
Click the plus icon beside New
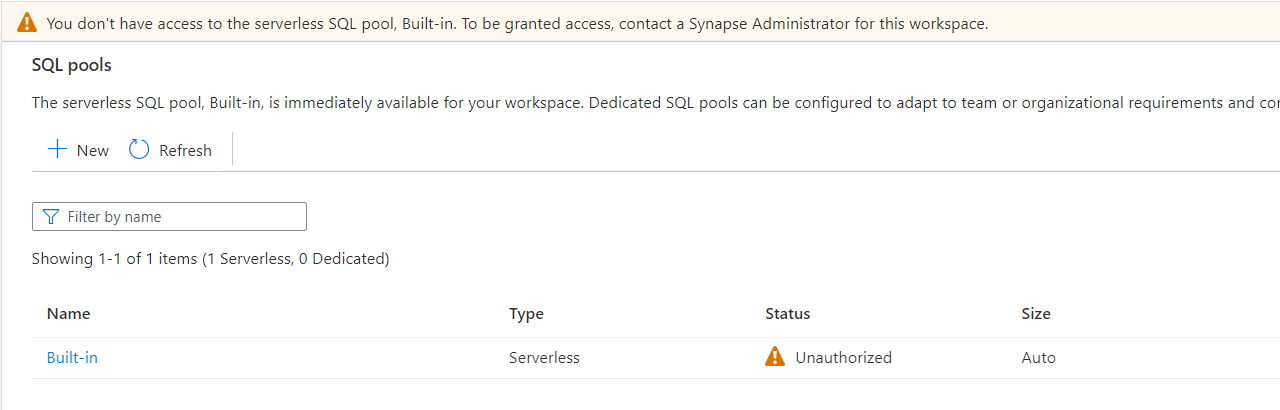coord(58,150)
